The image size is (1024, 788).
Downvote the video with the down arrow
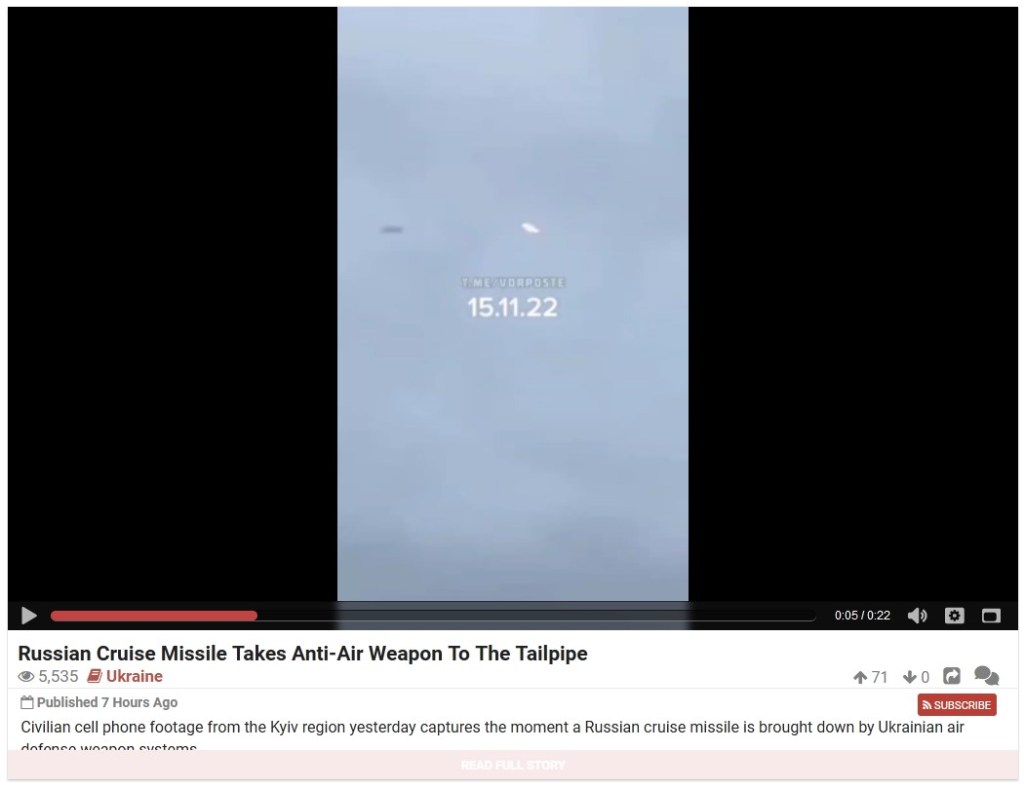point(909,677)
